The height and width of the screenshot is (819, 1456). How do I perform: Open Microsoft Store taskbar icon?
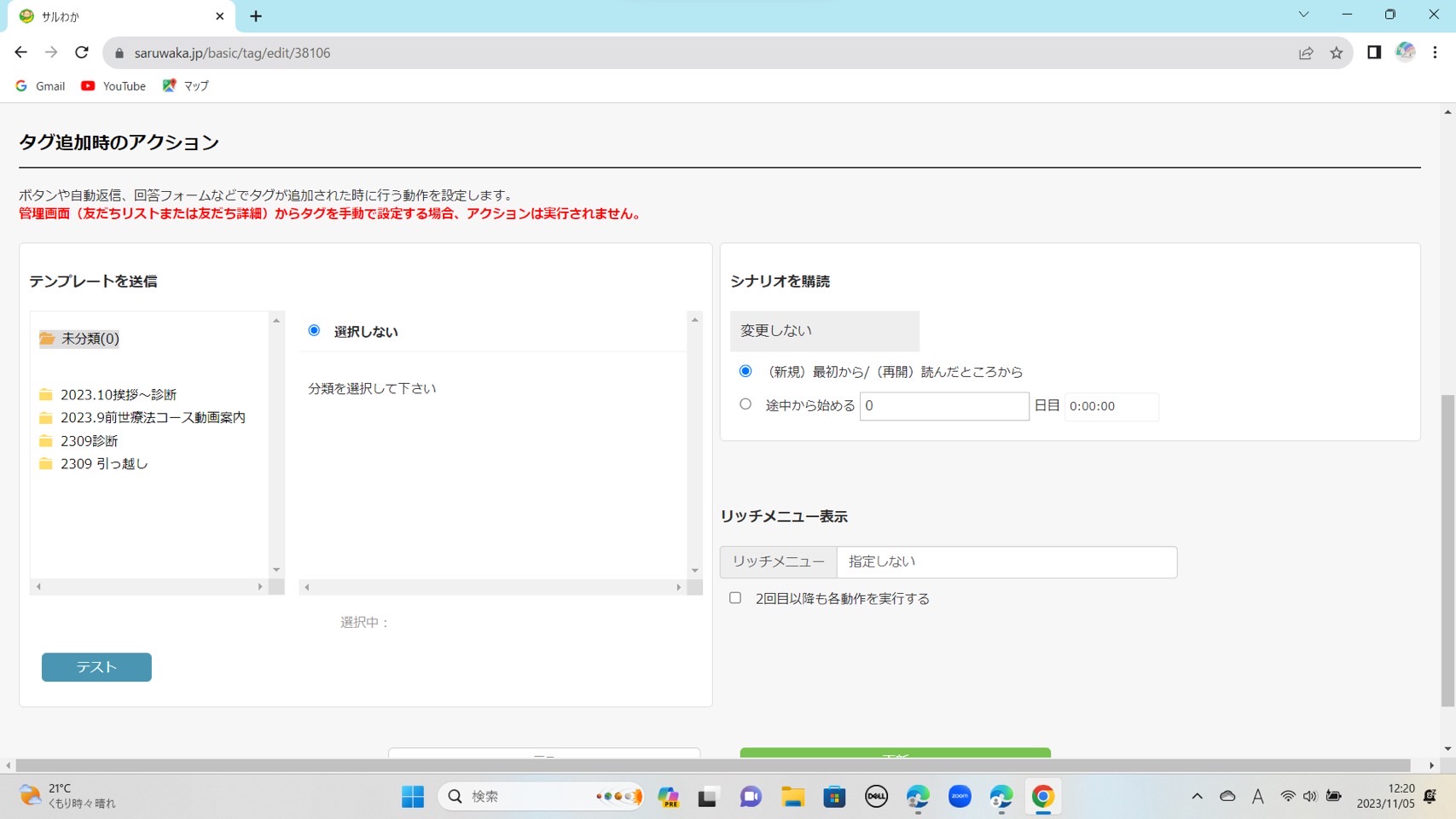834,797
